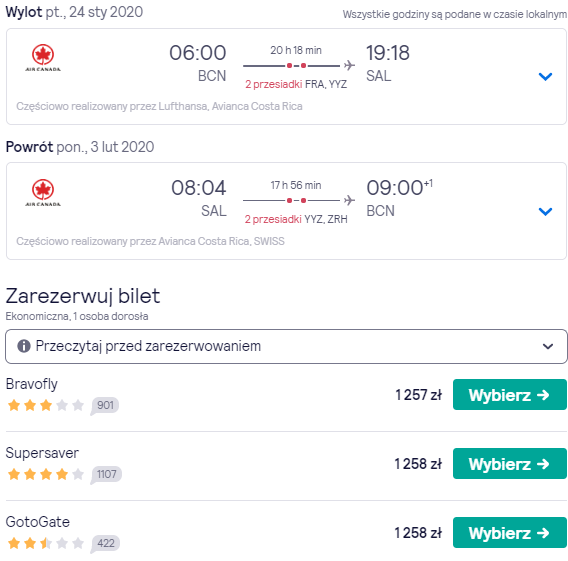Open Bravofly reviews bubble showing 901

point(105,405)
